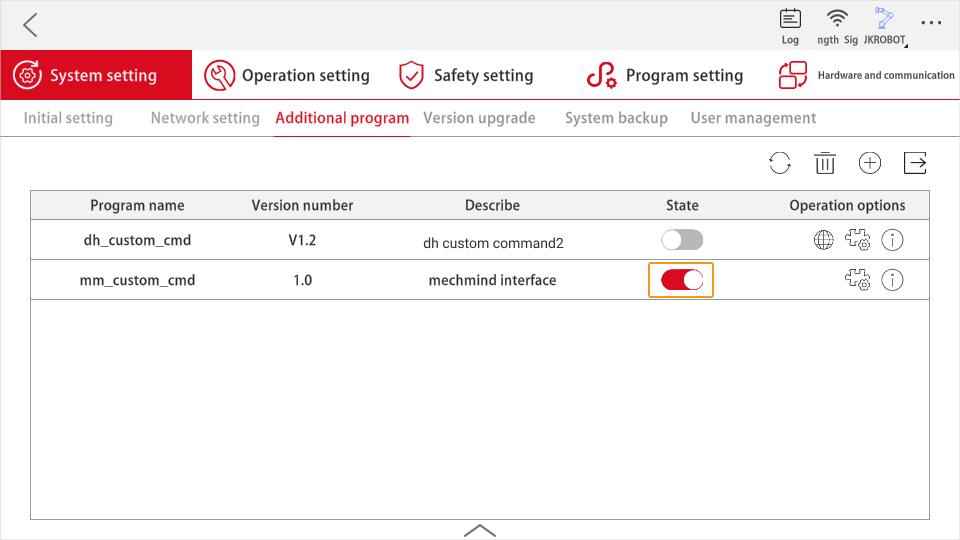Image resolution: width=960 pixels, height=540 pixels.
Task: Export program with the arrow-box icon
Action: [x=915, y=163]
